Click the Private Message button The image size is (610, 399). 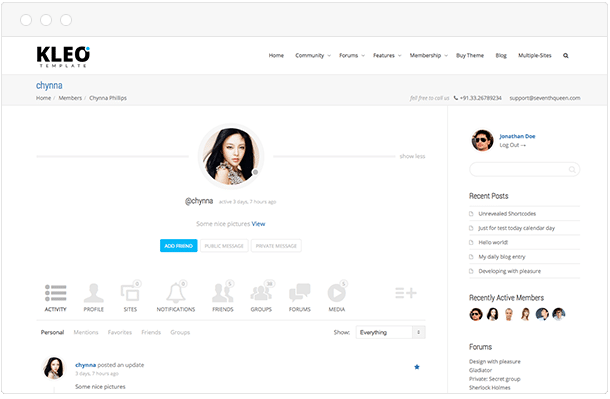point(276,246)
